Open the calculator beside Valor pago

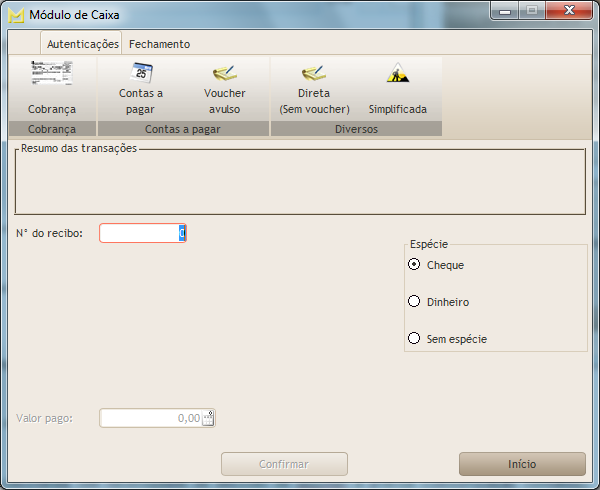coord(208,419)
